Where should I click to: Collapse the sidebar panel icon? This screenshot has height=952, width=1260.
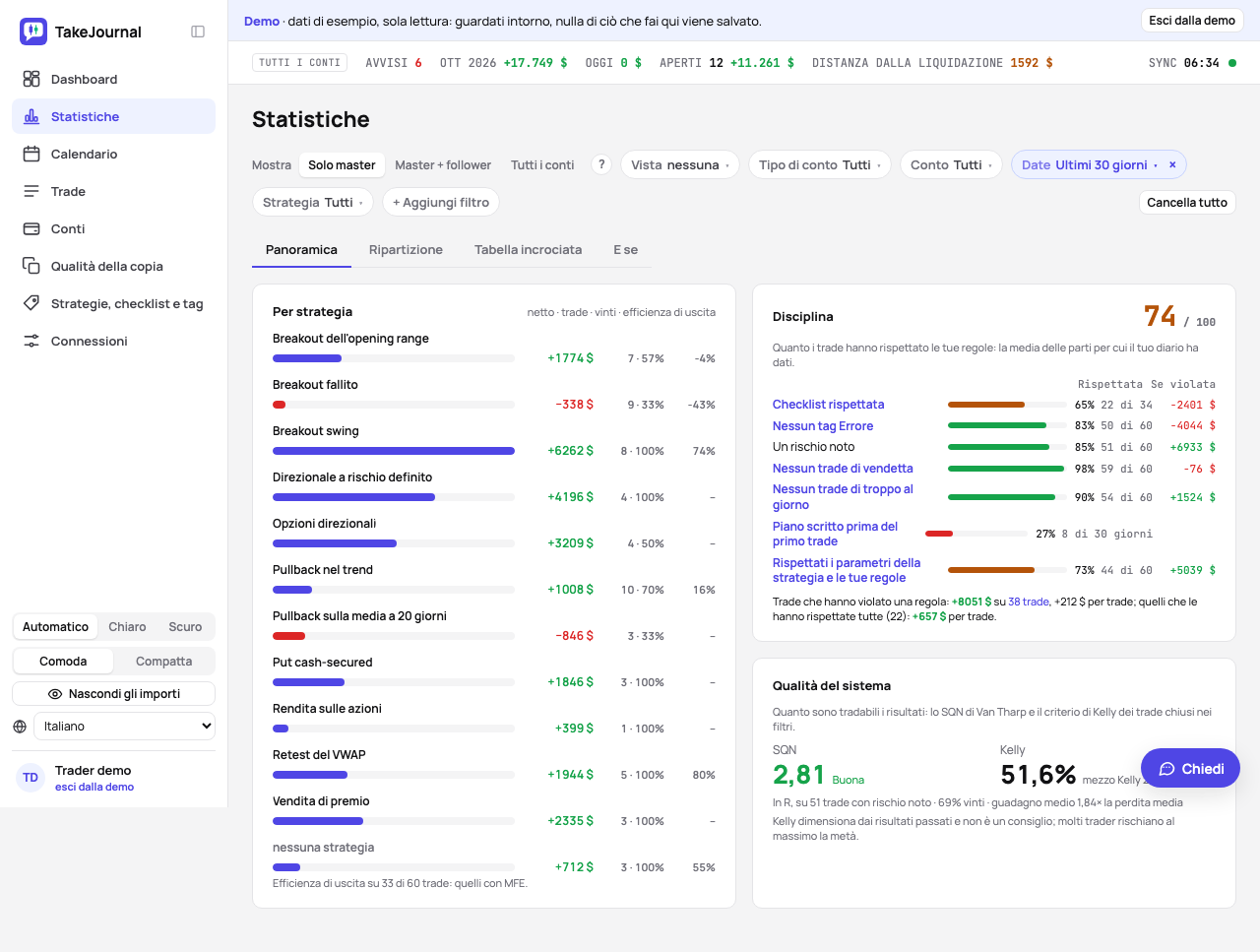coord(198,32)
